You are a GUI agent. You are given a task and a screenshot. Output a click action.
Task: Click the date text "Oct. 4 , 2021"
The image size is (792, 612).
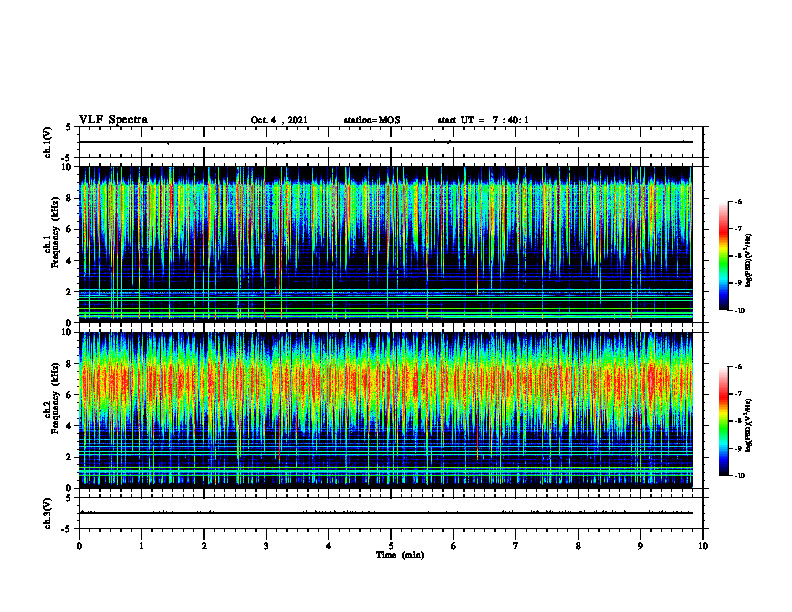coord(279,120)
